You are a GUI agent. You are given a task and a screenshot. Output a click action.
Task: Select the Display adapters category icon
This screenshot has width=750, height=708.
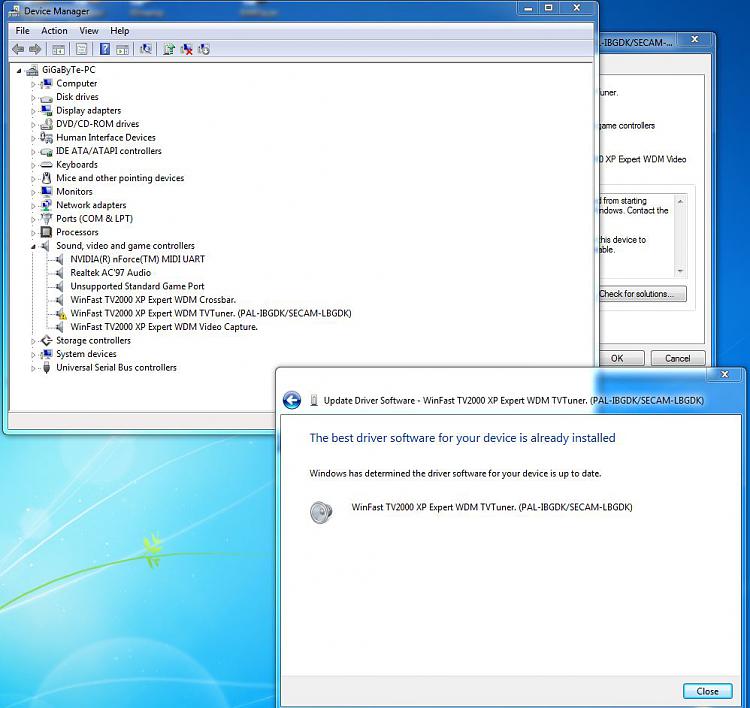[x=46, y=111]
